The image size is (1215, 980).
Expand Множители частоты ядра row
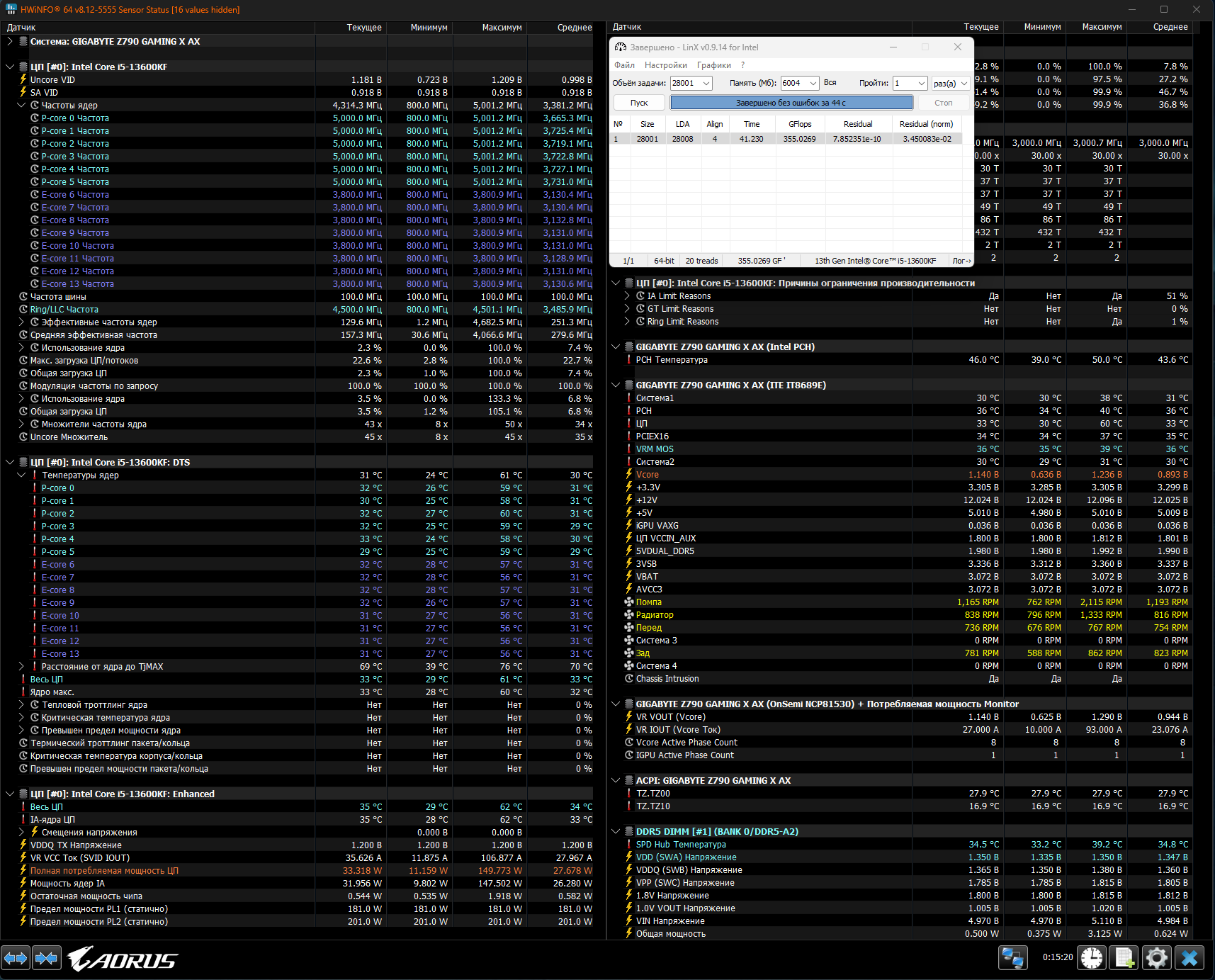21,424
